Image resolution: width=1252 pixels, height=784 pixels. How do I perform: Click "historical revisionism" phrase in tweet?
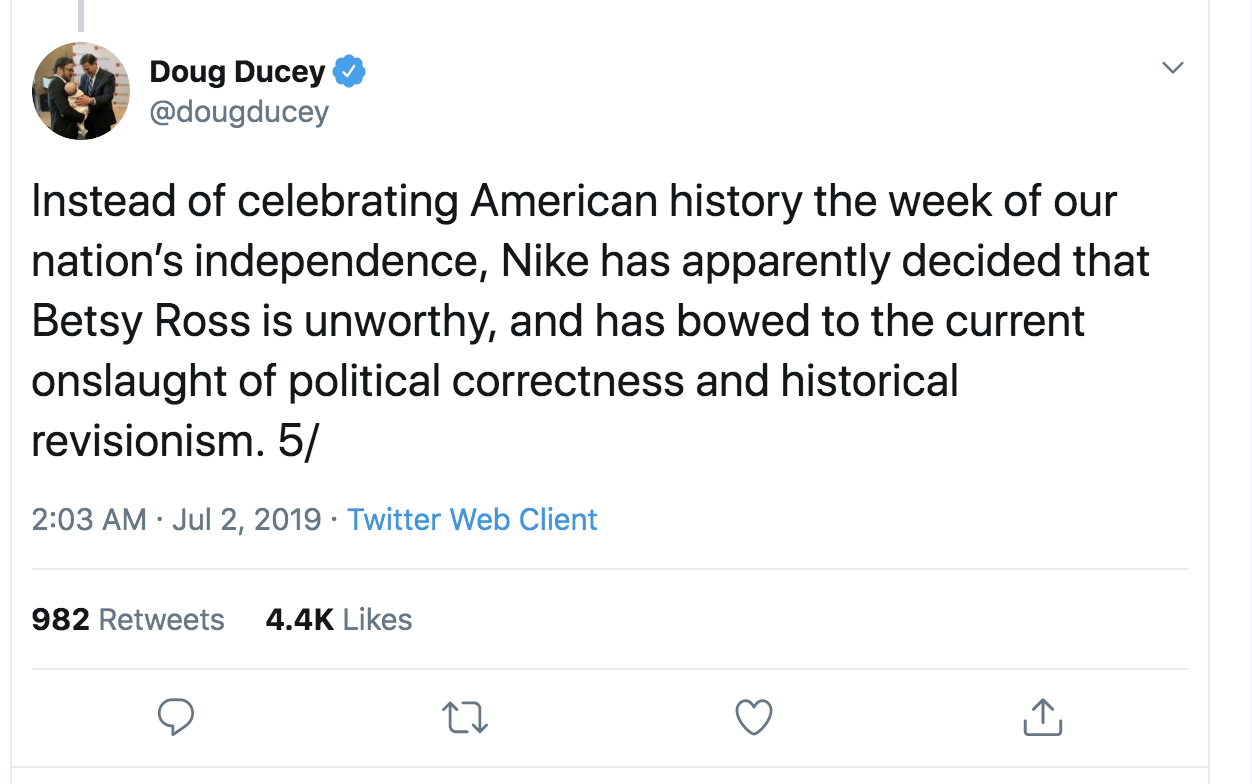click(870, 382)
